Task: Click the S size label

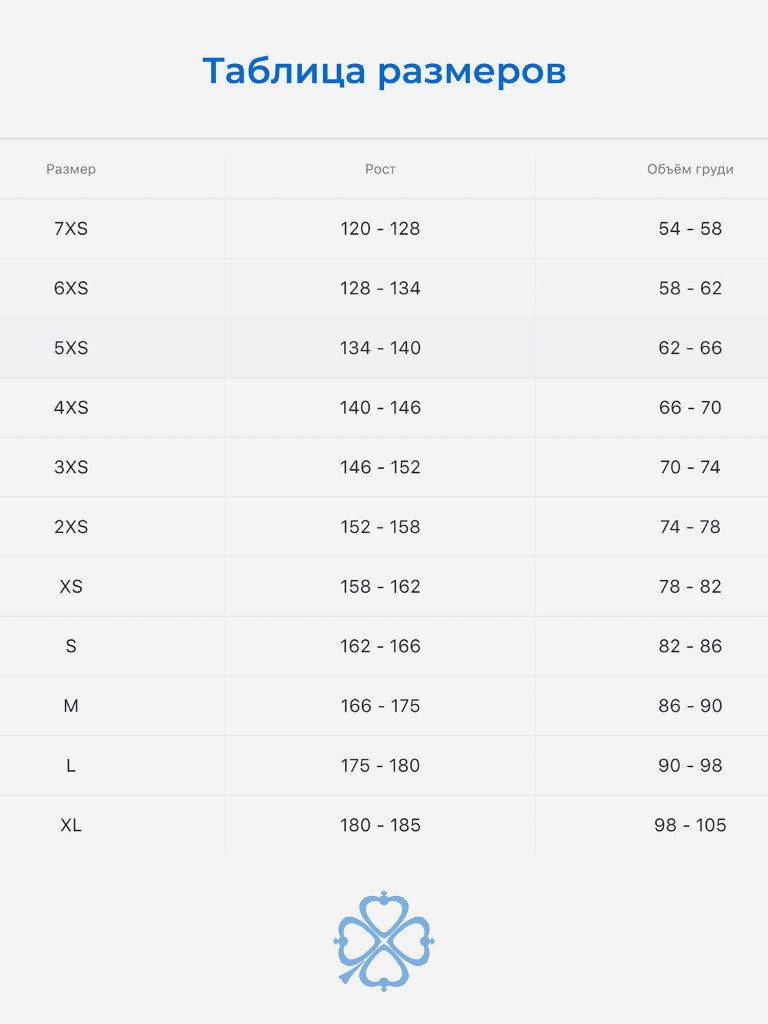Action: coord(71,646)
